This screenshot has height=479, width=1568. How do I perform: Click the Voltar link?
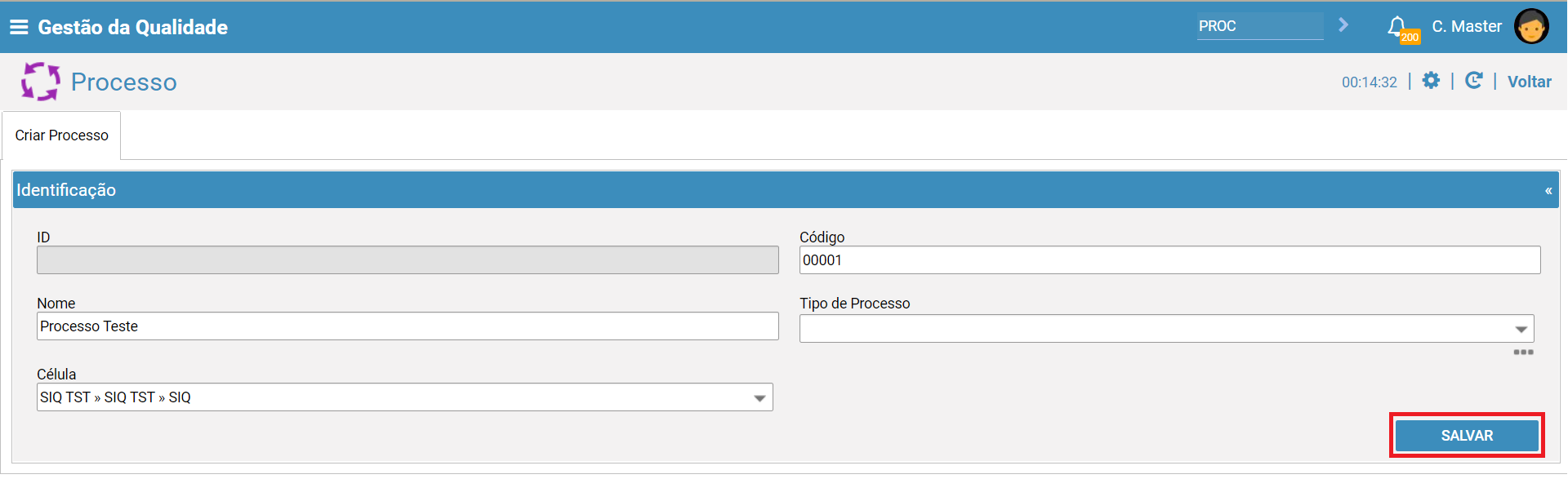pos(1530,82)
